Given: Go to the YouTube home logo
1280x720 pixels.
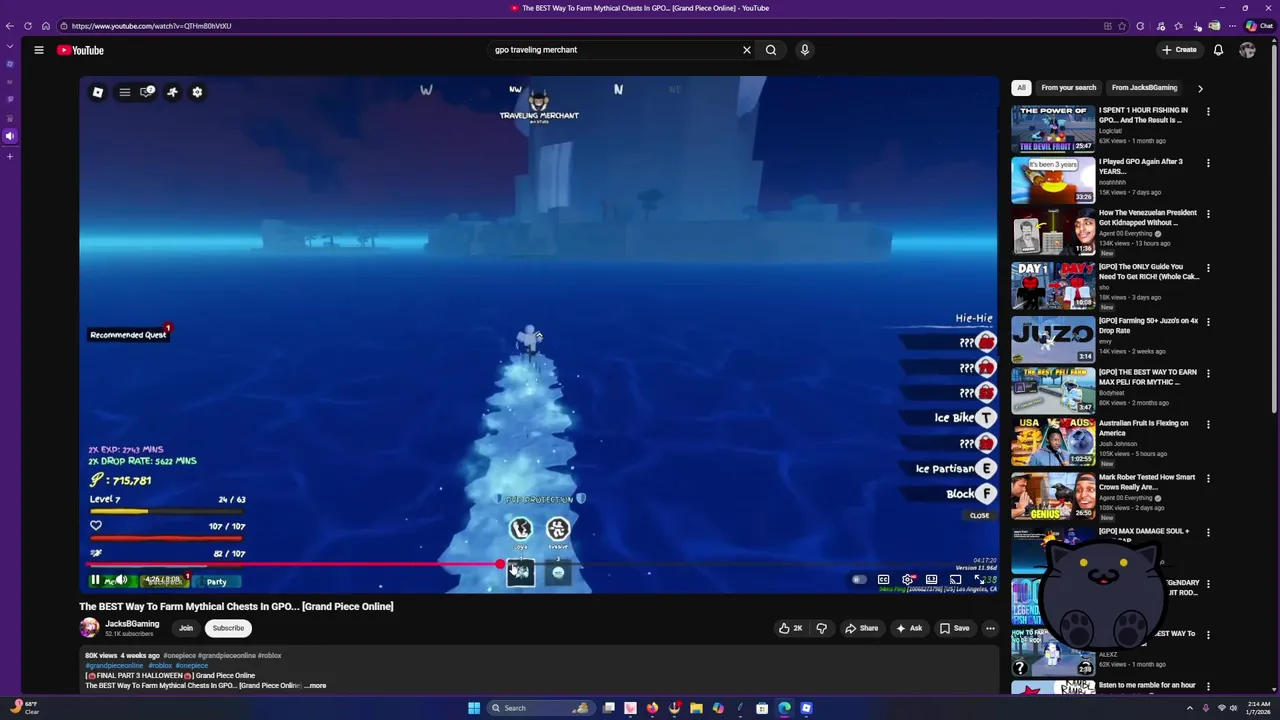Looking at the screenshot, I should click(80, 50).
